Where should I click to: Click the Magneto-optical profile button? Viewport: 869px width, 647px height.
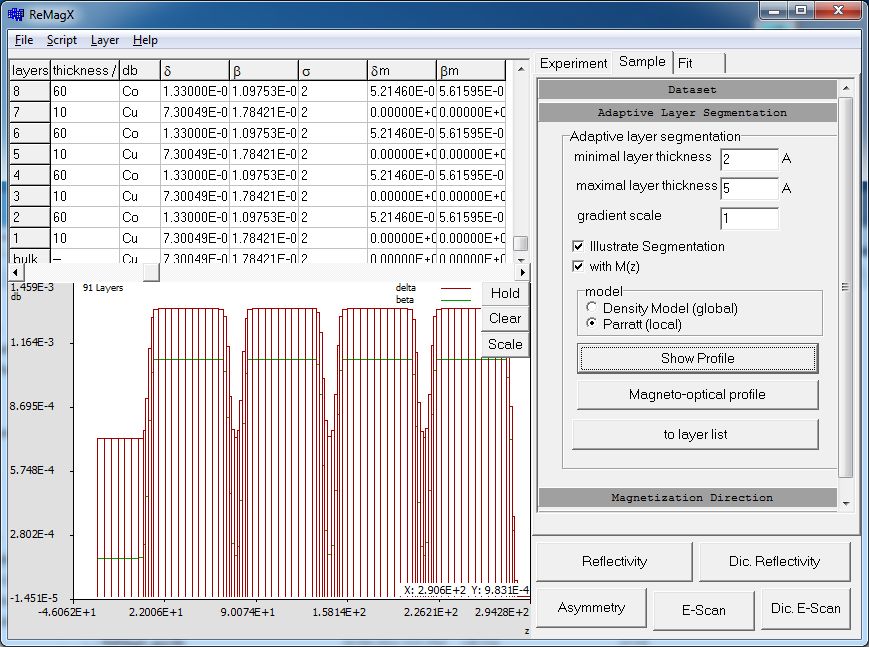[697, 394]
